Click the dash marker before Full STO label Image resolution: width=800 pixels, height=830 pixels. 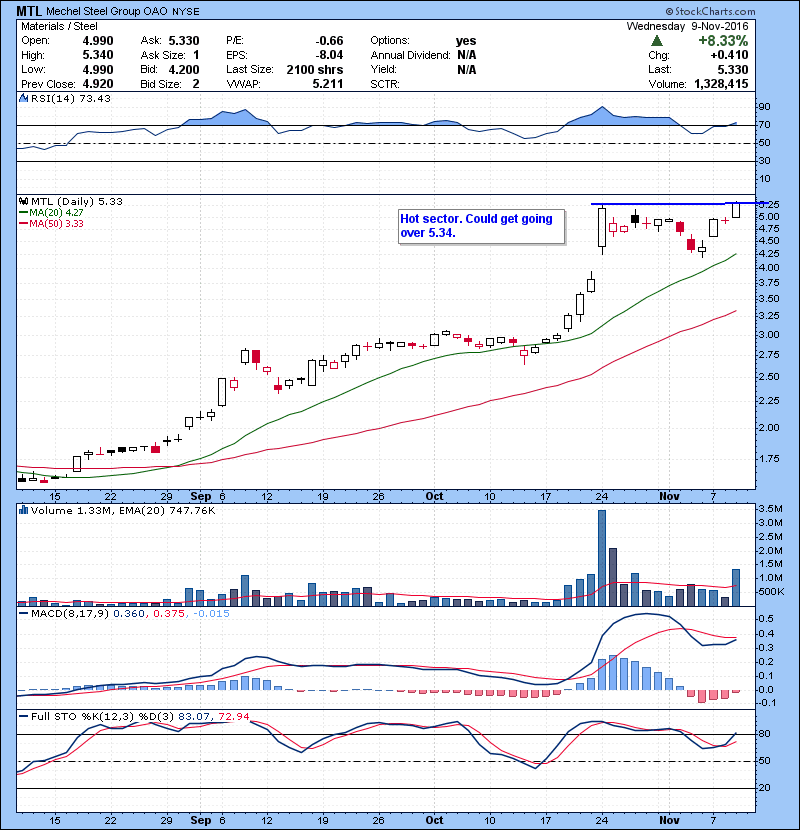(x=23, y=716)
